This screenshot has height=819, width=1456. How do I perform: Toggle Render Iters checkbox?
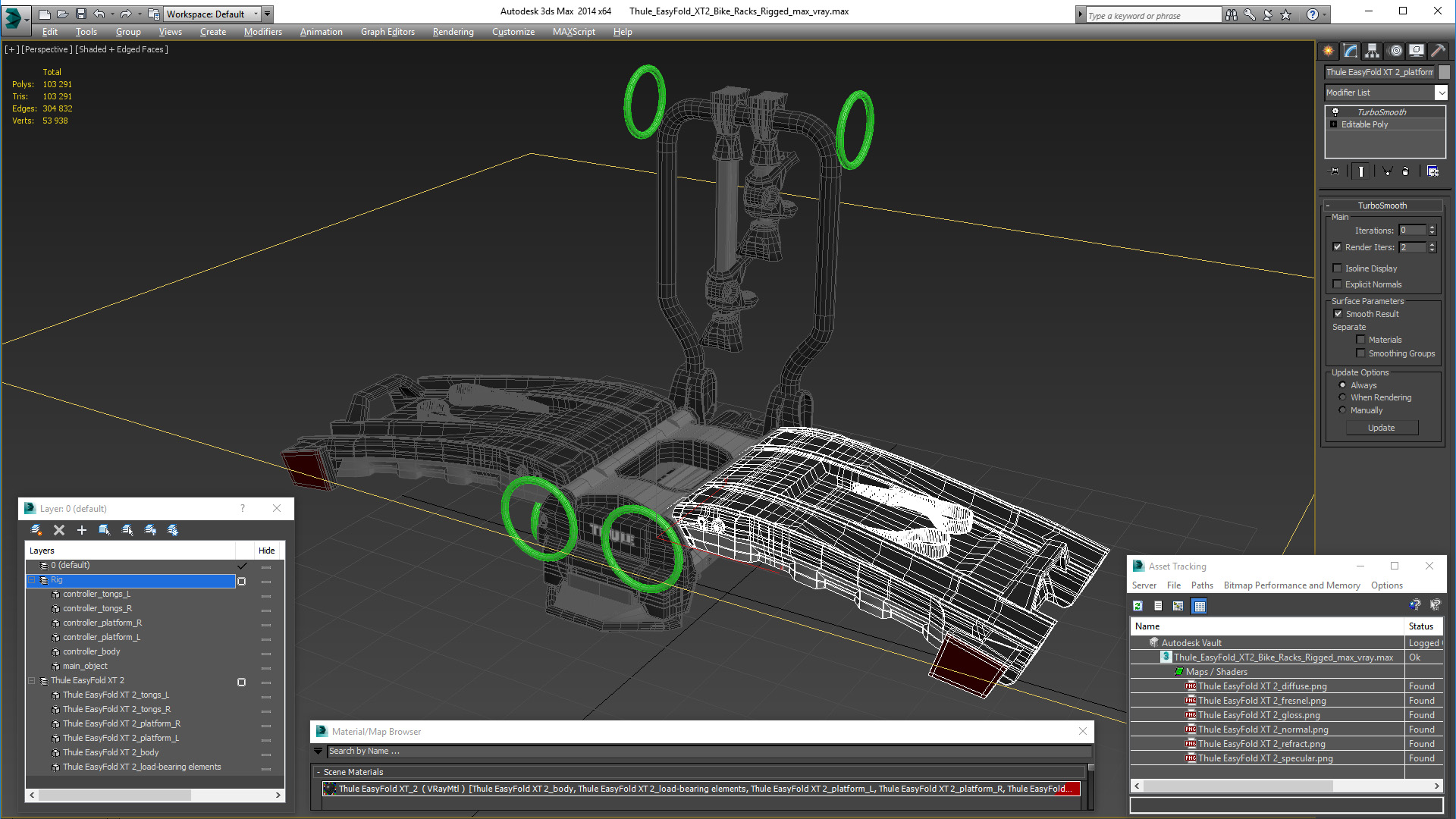coord(1338,246)
